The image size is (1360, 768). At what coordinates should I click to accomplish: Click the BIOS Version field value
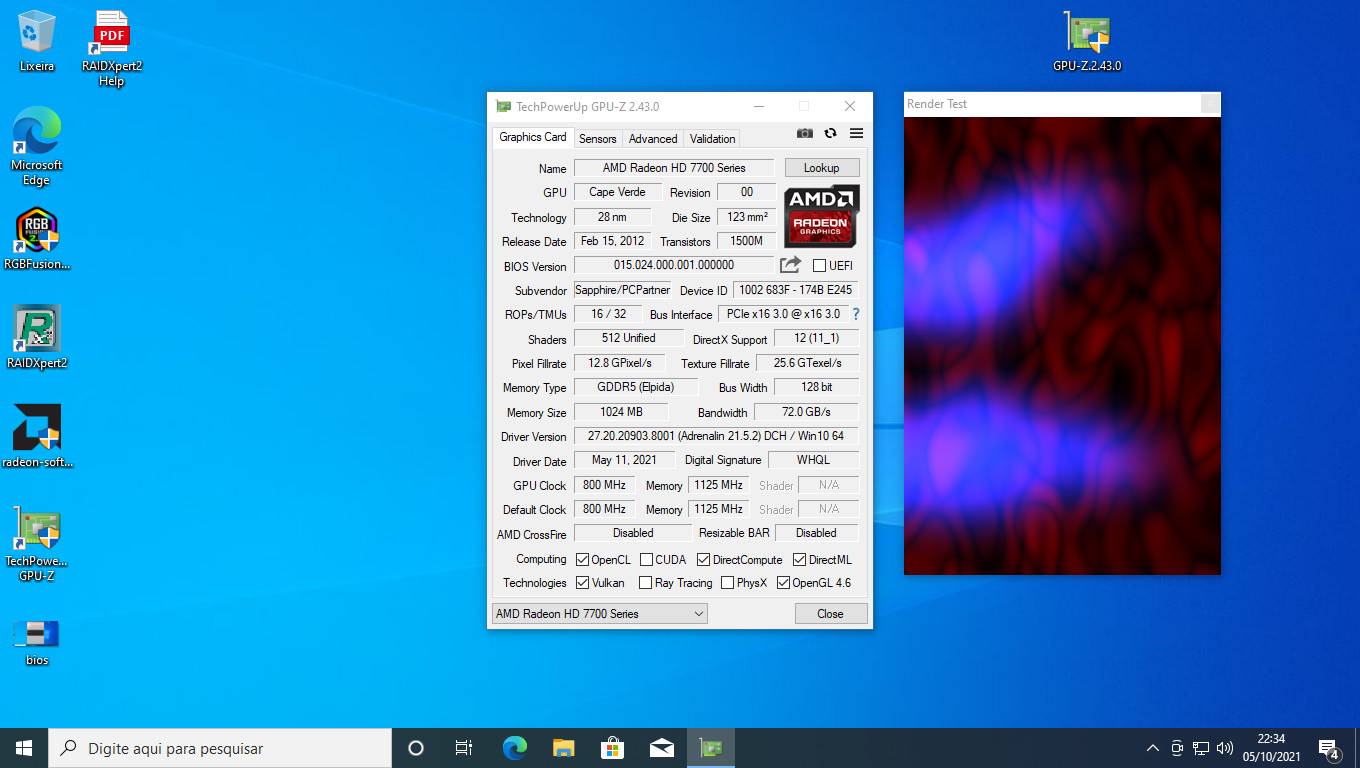pos(674,265)
